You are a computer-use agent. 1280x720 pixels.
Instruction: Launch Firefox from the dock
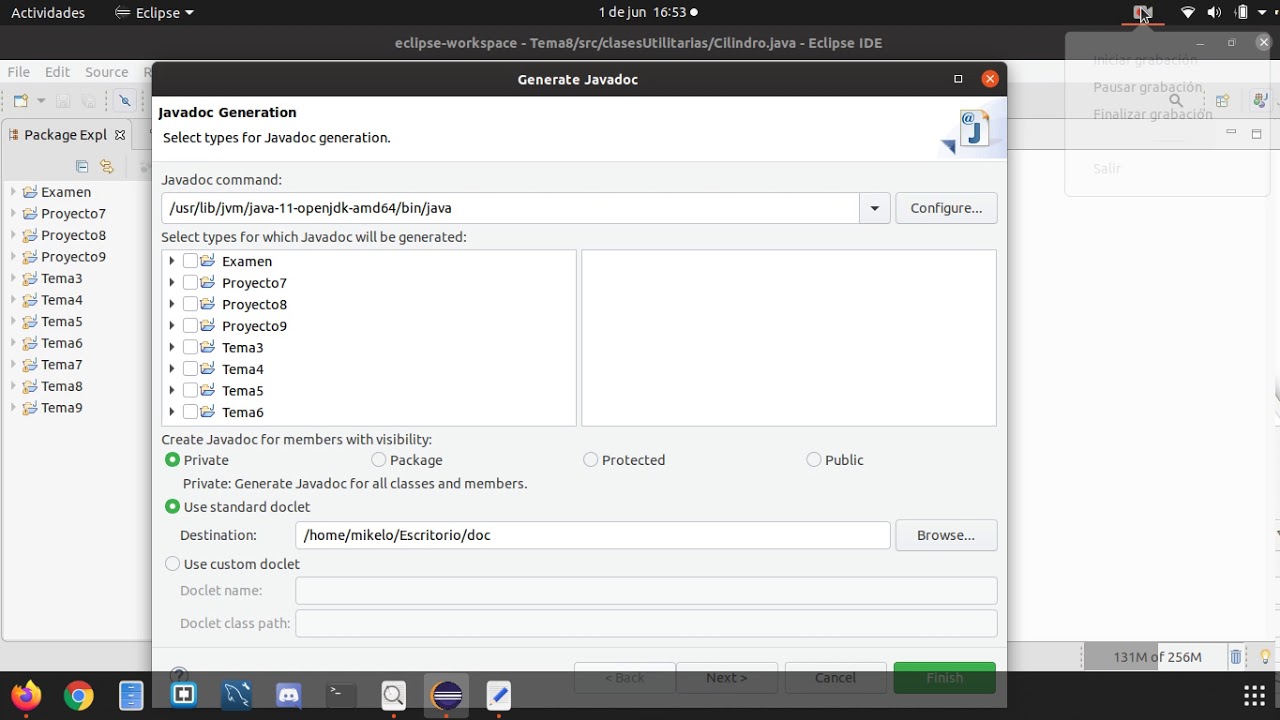click(26, 695)
